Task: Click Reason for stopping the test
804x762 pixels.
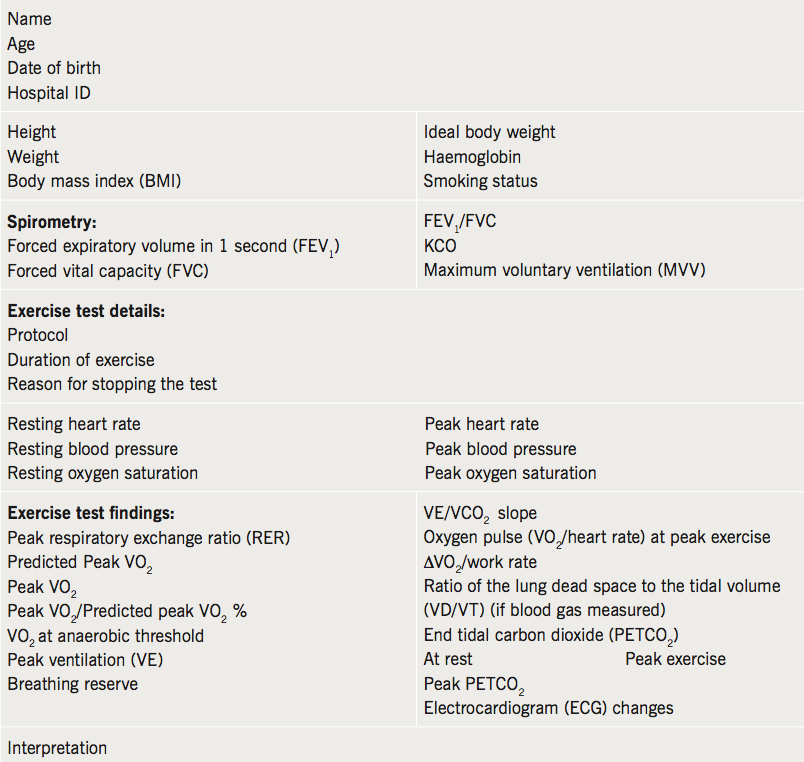Action: pyautogui.click(x=112, y=384)
